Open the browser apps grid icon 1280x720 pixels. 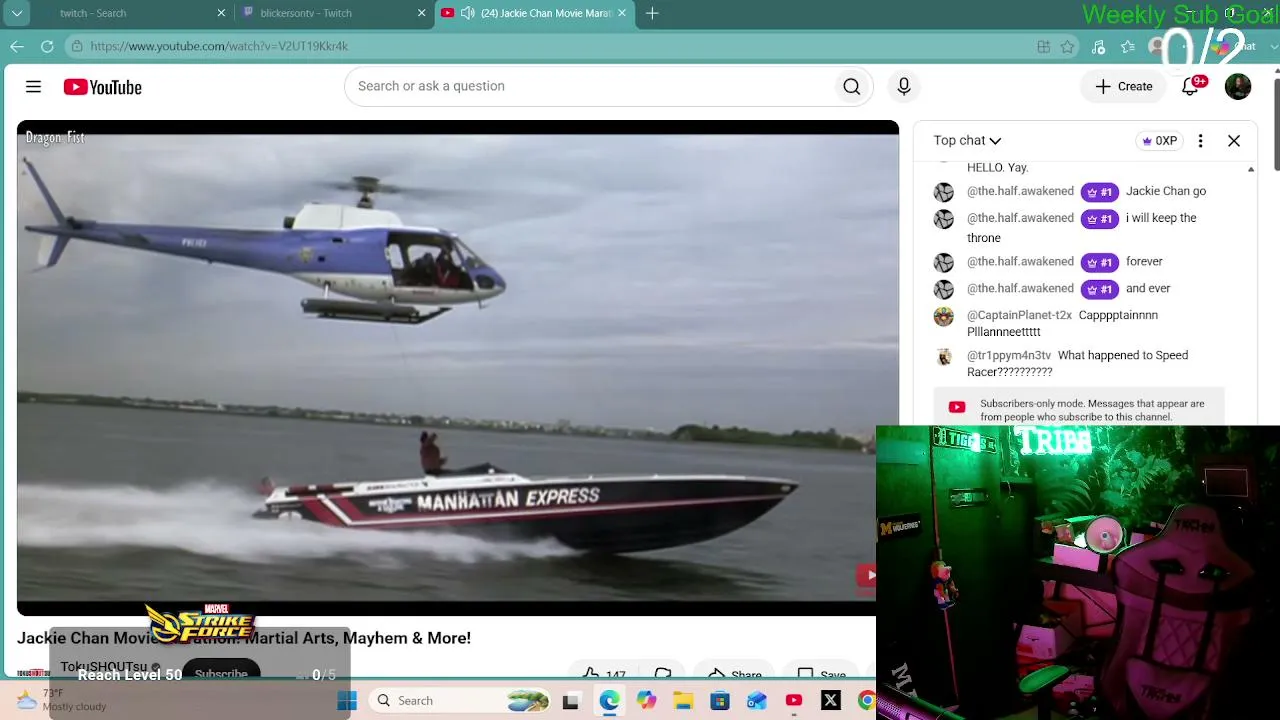coord(1043,46)
